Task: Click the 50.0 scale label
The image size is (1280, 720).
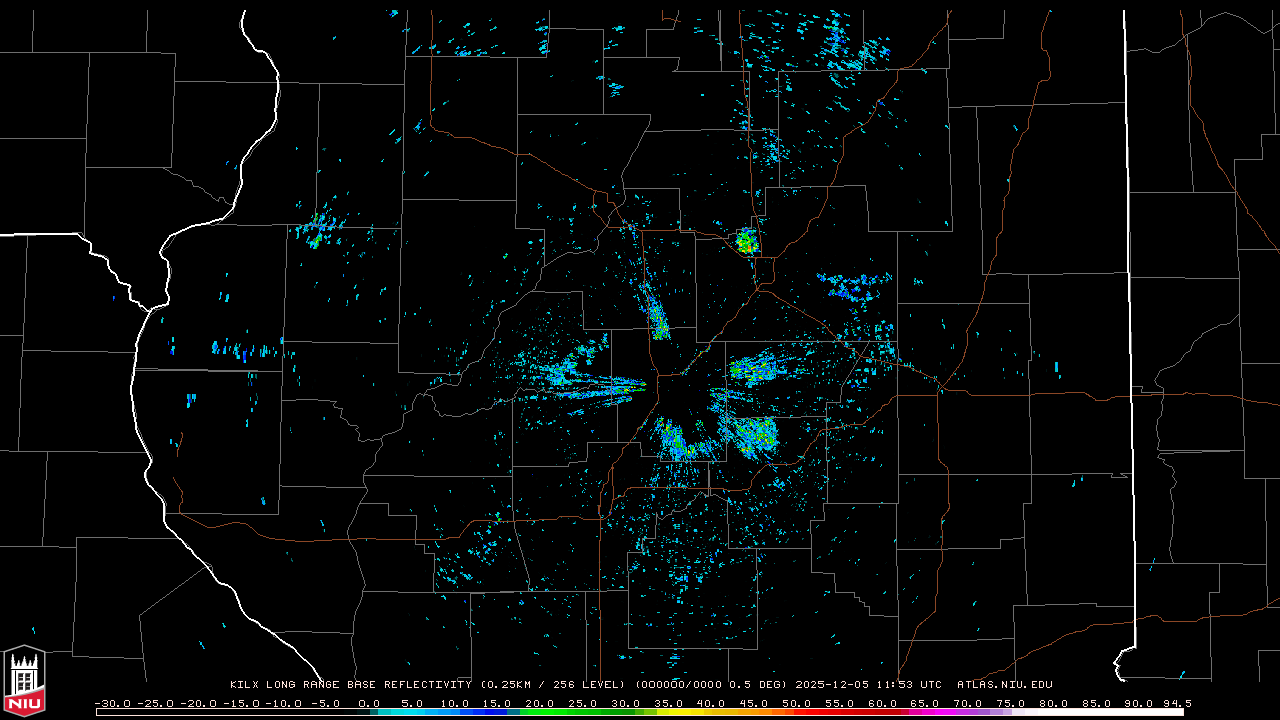Action: pyautogui.click(x=796, y=703)
